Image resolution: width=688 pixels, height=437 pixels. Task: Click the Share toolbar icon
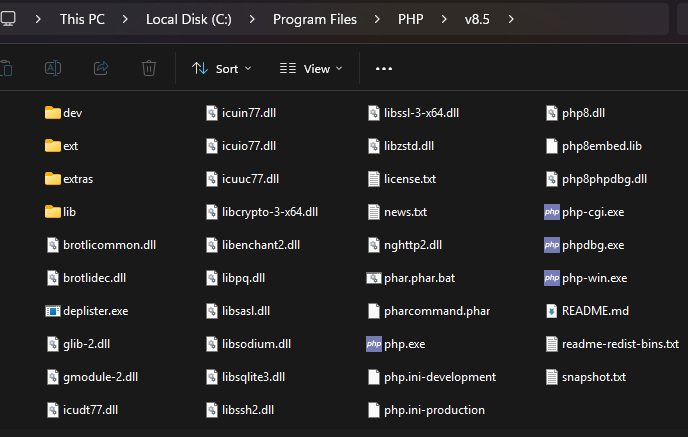pos(101,68)
